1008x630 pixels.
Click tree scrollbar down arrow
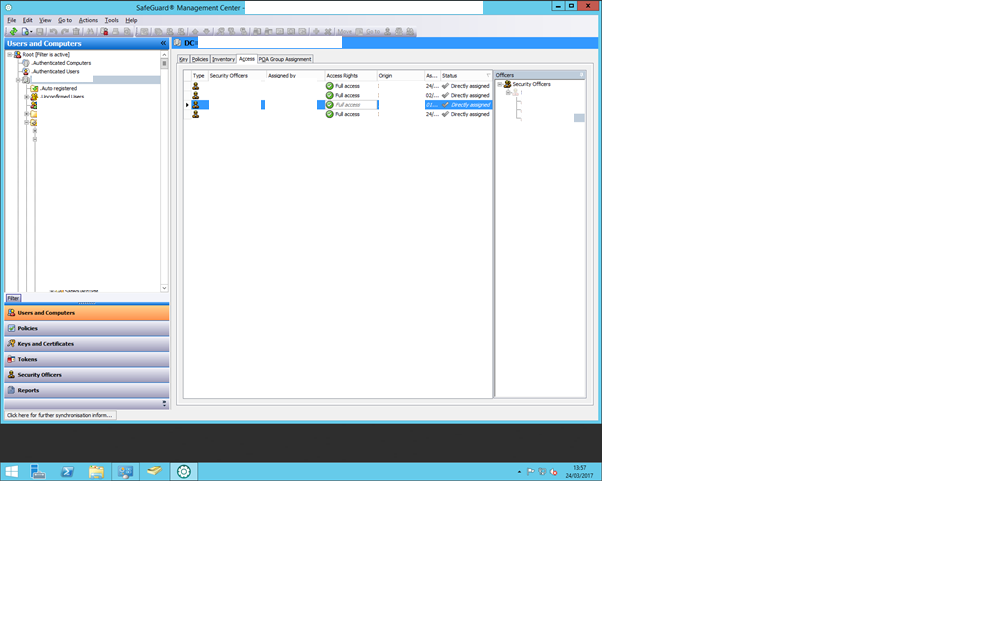[164, 288]
